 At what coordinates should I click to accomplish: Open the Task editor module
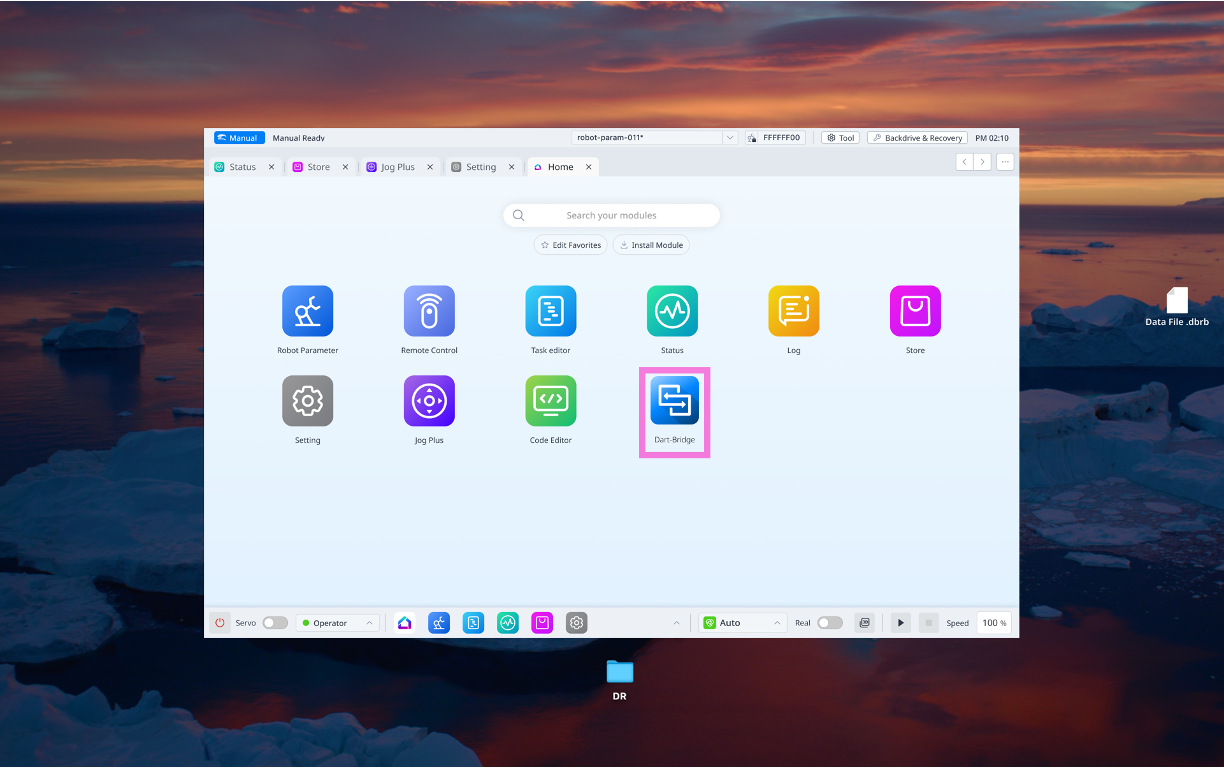point(551,311)
